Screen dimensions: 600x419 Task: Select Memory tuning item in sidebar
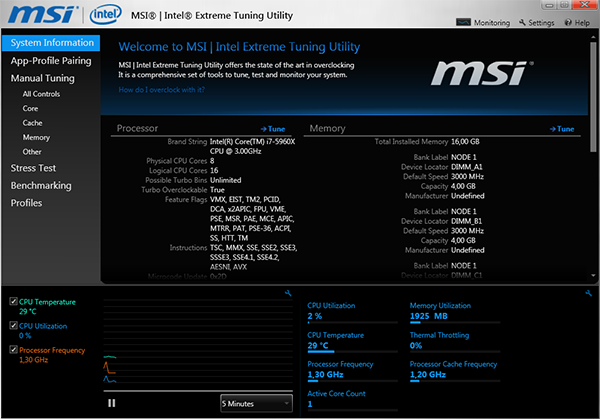click(36, 137)
